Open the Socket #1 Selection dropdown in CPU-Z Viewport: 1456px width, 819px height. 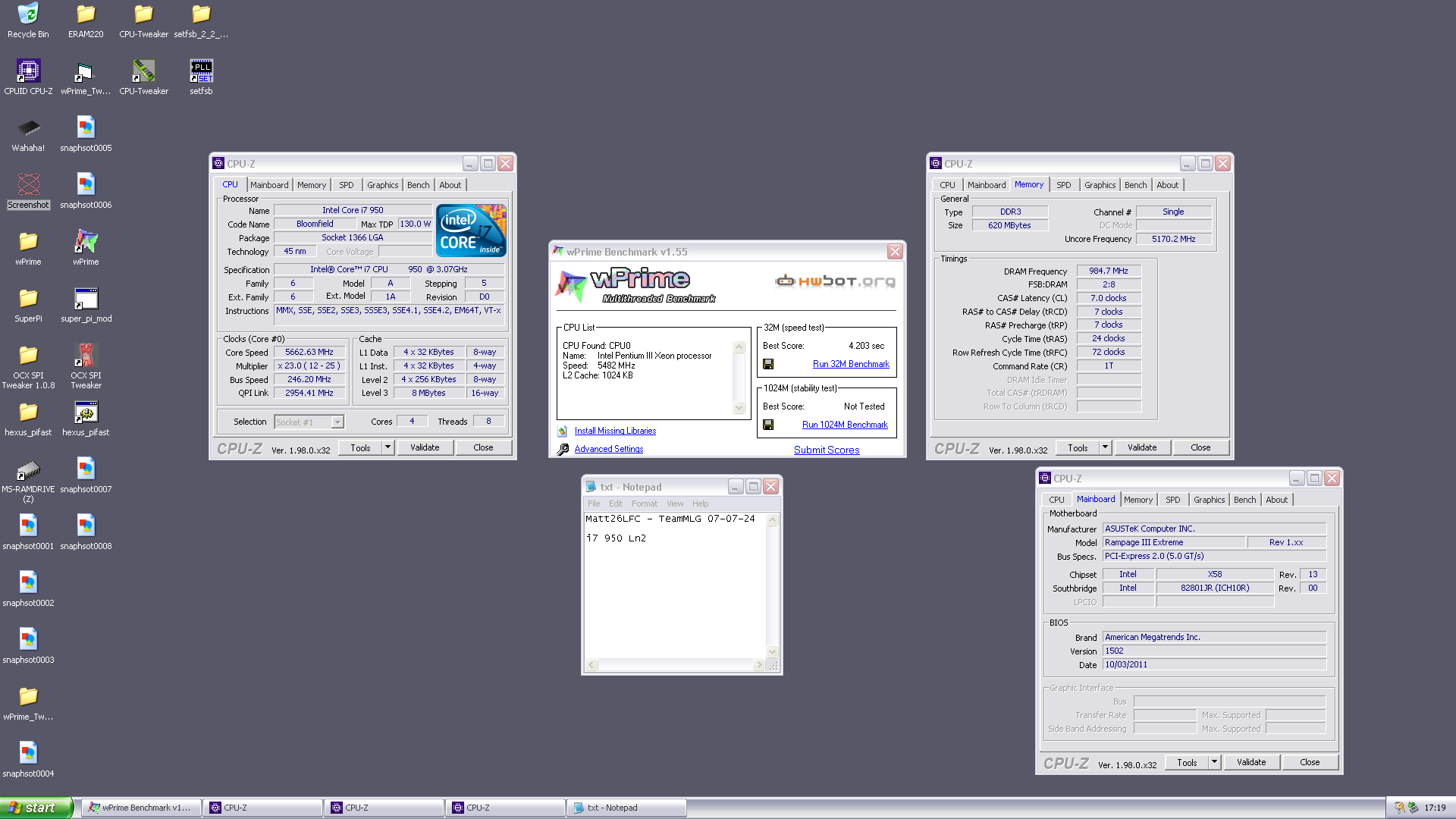click(309, 422)
